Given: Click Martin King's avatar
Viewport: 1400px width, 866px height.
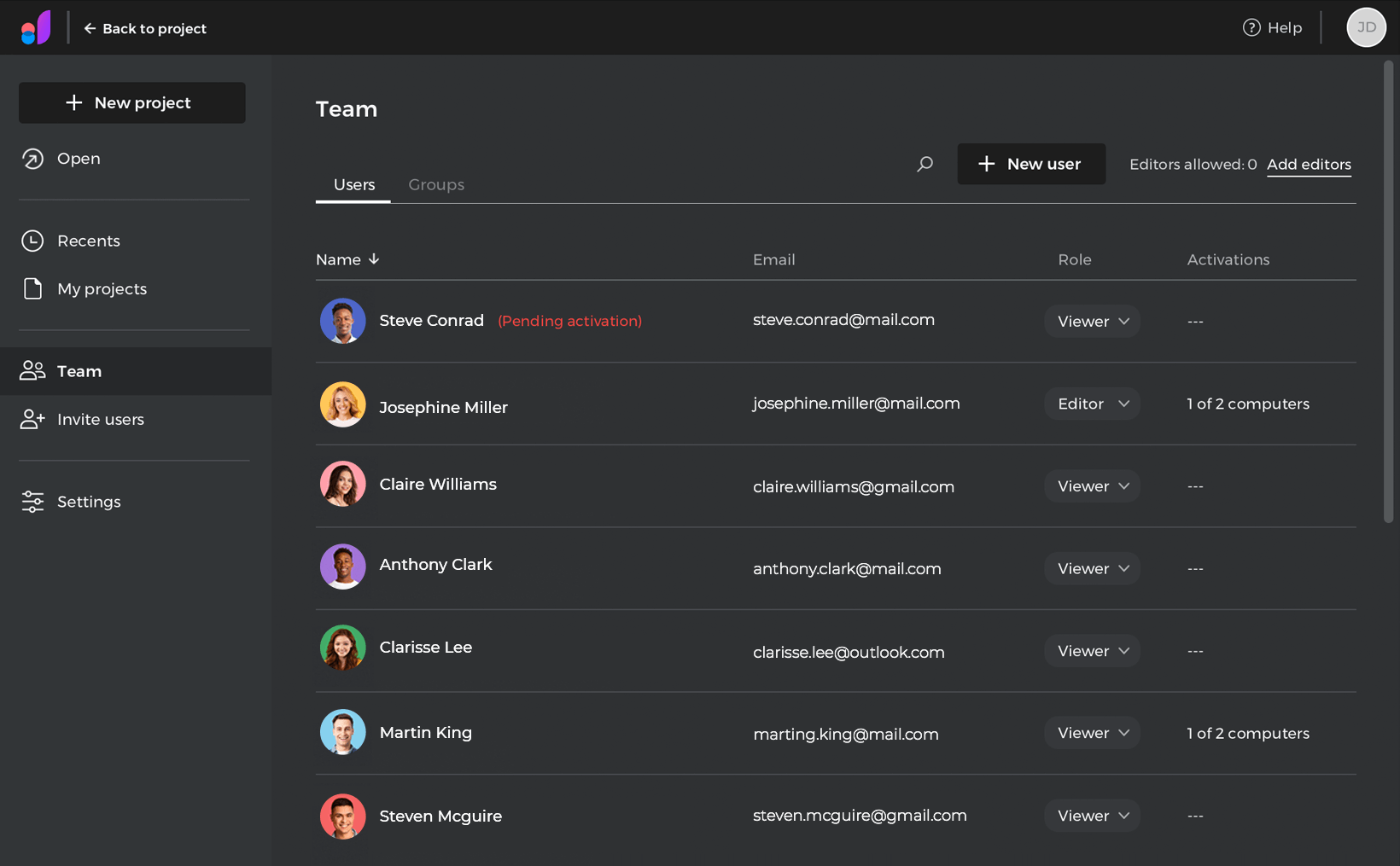Looking at the screenshot, I should 343,732.
